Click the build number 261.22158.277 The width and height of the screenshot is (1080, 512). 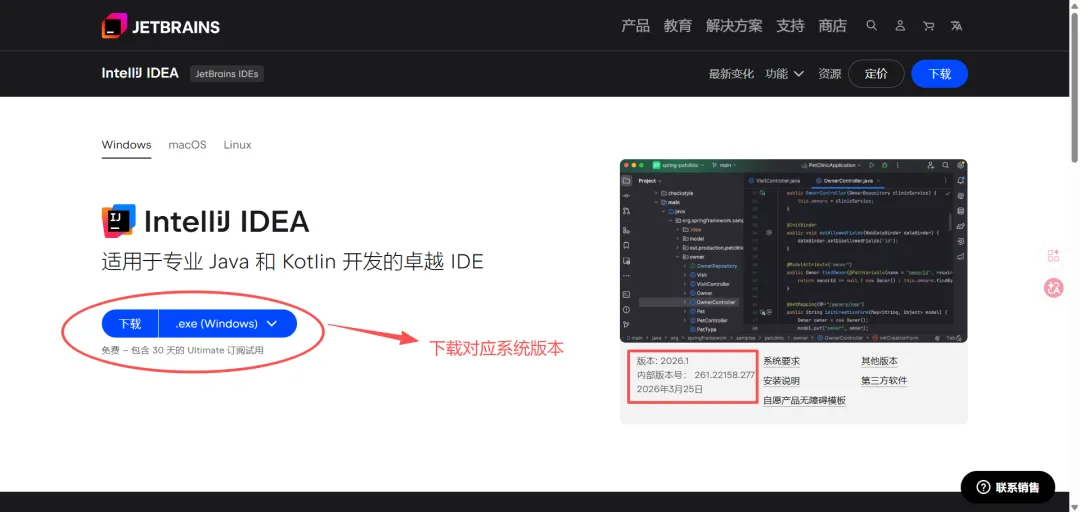725,376
